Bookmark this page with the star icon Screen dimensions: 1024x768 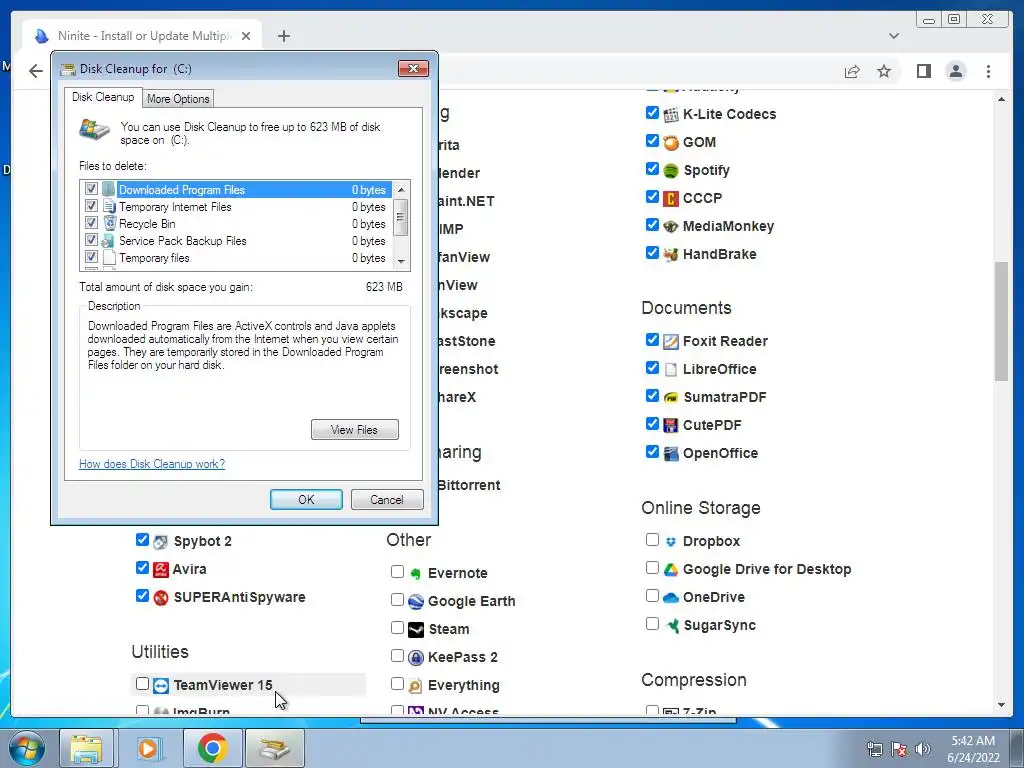(884, 71)
